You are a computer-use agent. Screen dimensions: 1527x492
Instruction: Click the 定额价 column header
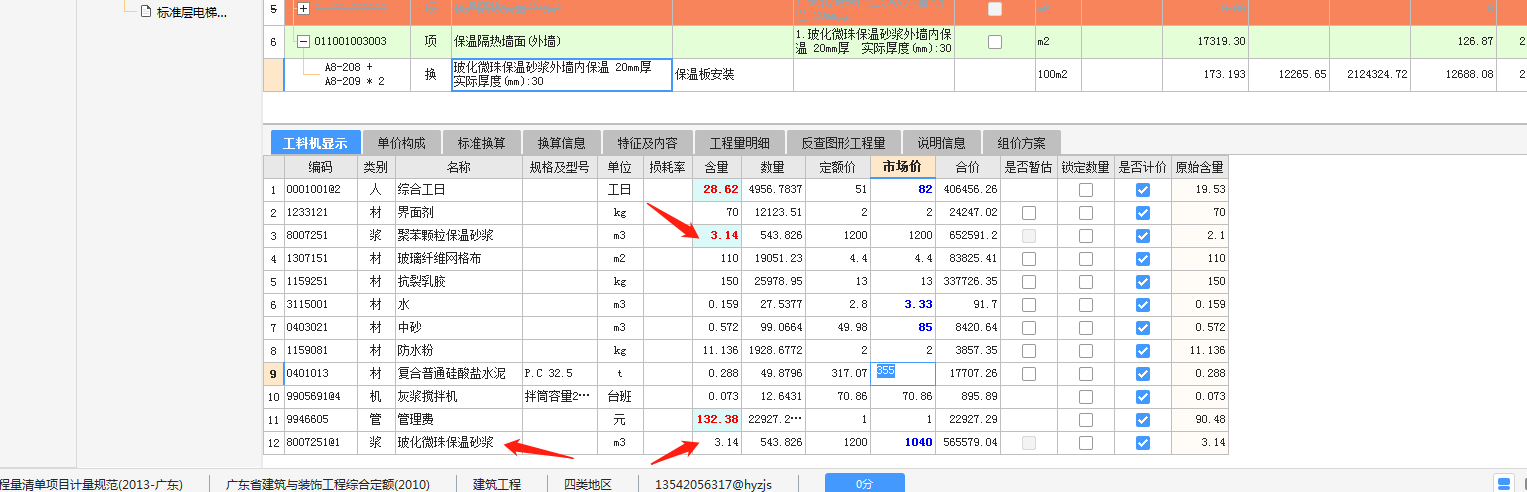click(x=838, y=166)
